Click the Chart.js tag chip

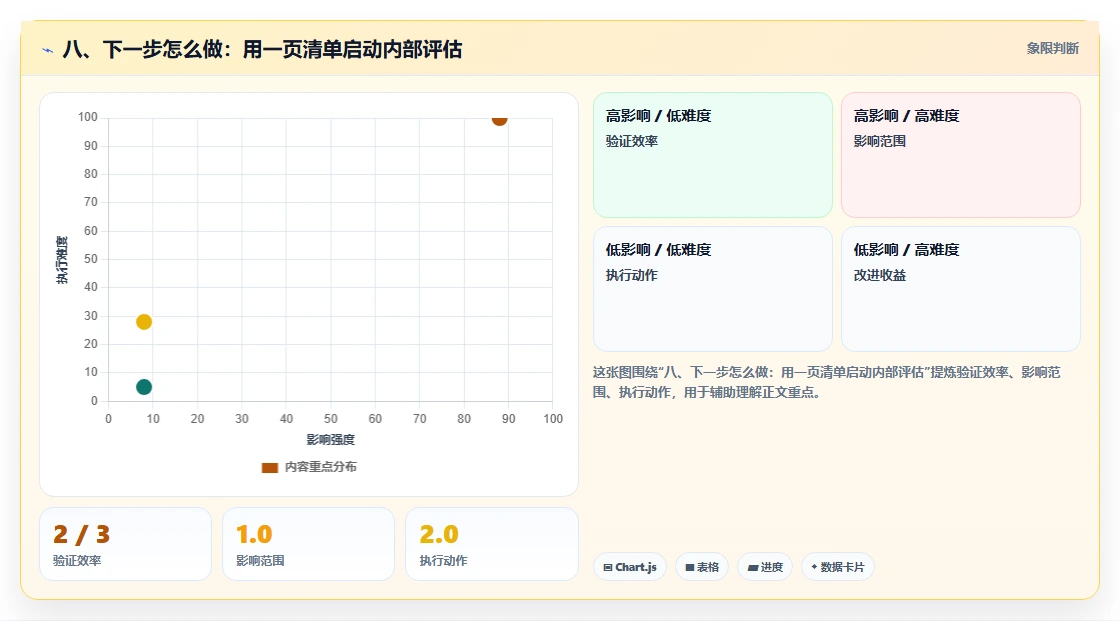(x=630, y=567)
